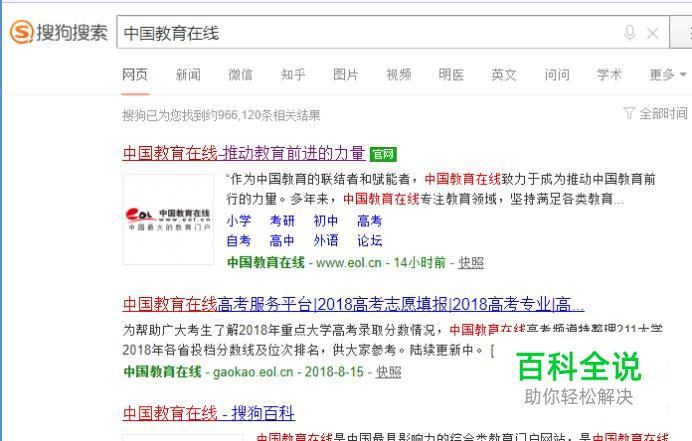Click the 2018-8-15 date text
This screenshot has width=692, height=441.
coord(334,372)
